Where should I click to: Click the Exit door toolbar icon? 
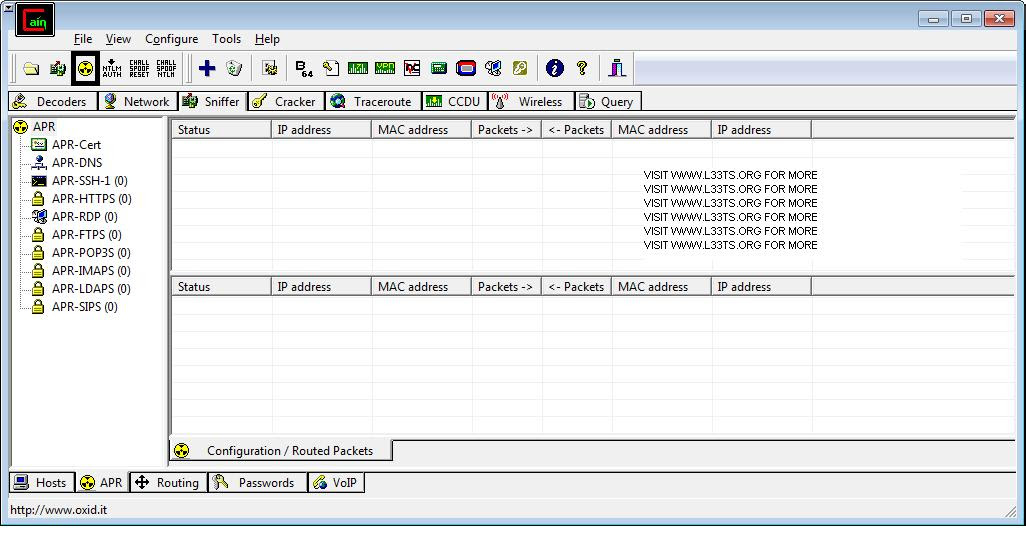pos(617,68)
